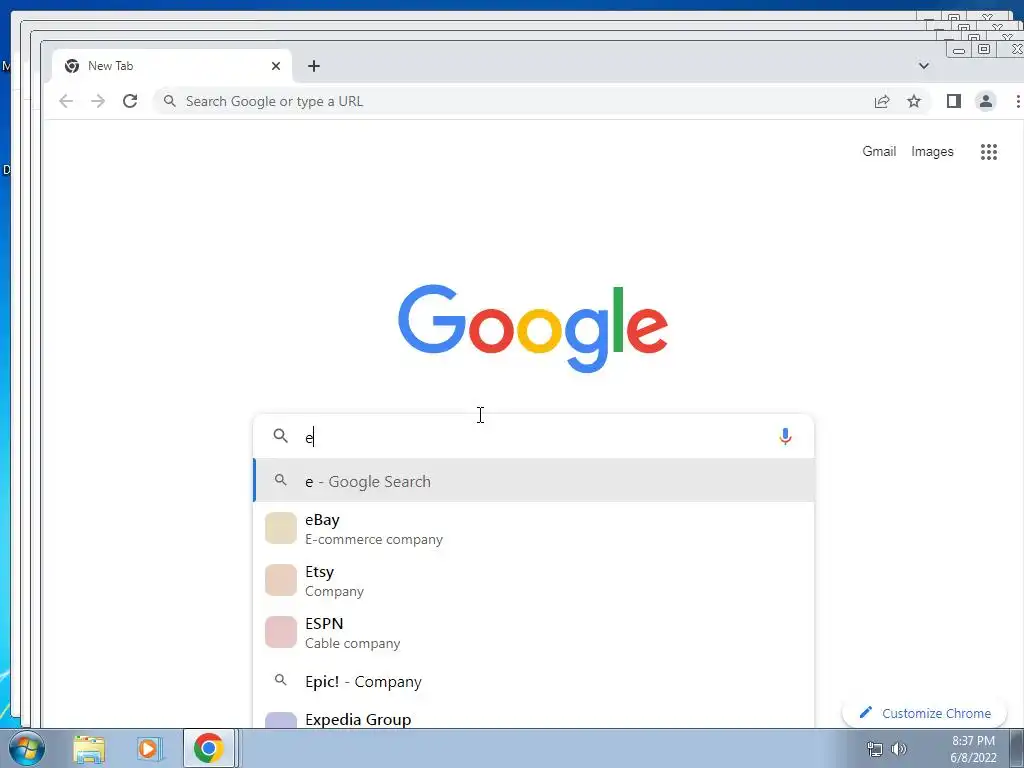Open the Images link
The image size is (1024, 768).
(932, 152)
